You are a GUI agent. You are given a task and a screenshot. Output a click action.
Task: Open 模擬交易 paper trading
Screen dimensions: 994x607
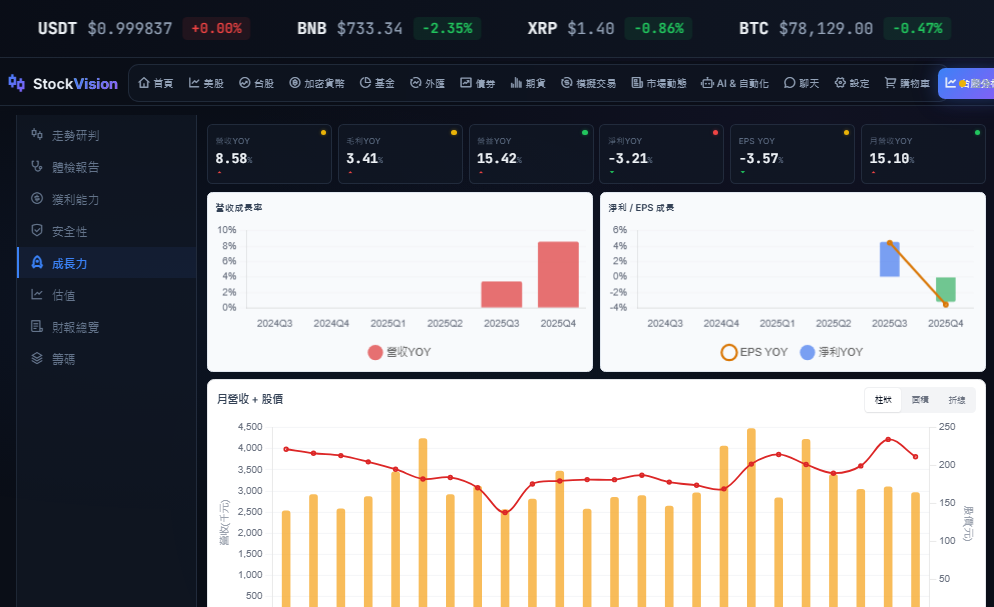(x=588, y=83)
